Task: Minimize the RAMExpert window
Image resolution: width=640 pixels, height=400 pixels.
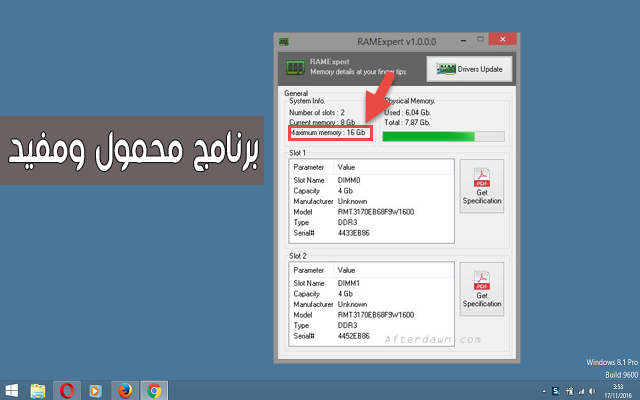Action: tap(464, 40)
